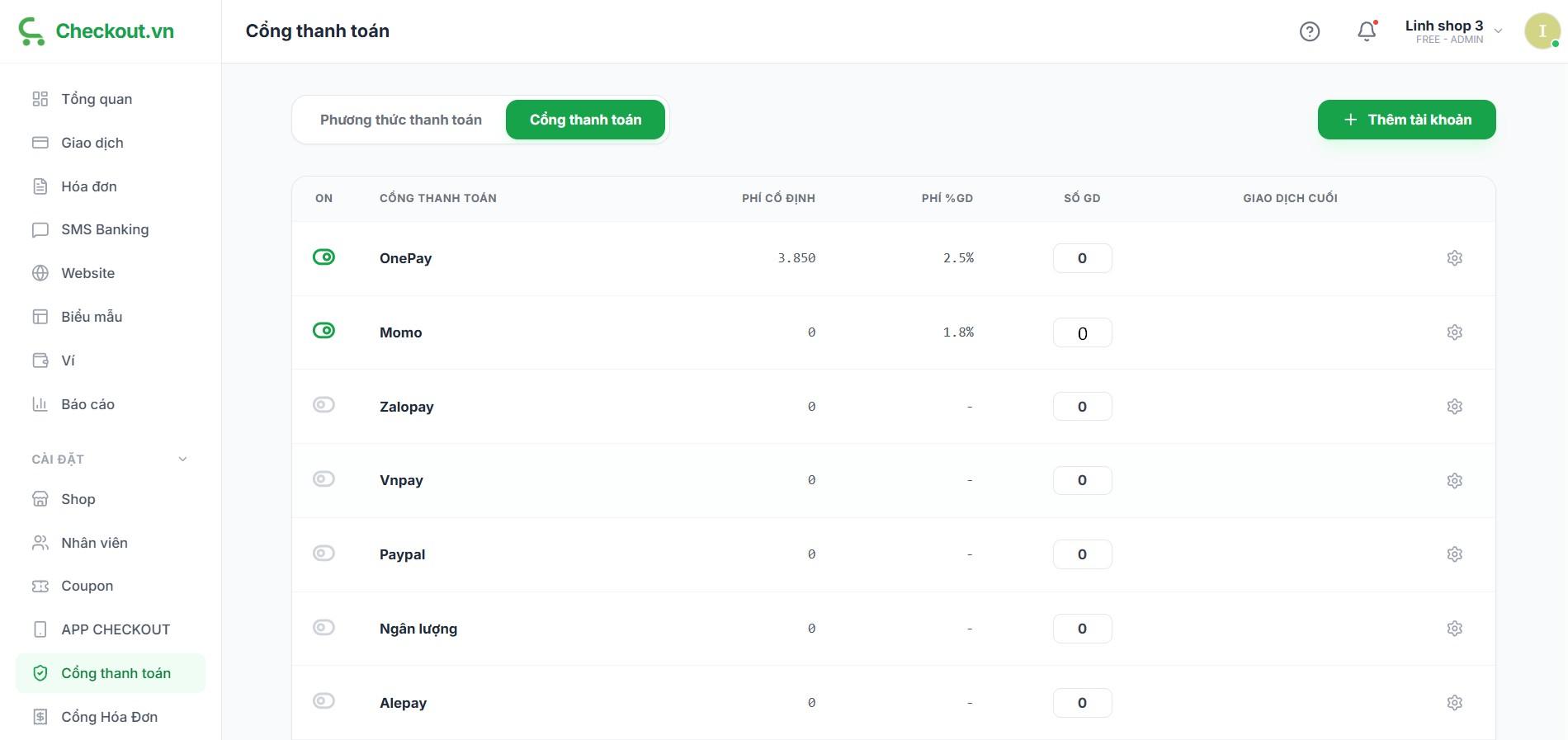Screen dimensions: 1568x740
Task: Click the Zalopay settings gear
Action: coord(1454,407)
